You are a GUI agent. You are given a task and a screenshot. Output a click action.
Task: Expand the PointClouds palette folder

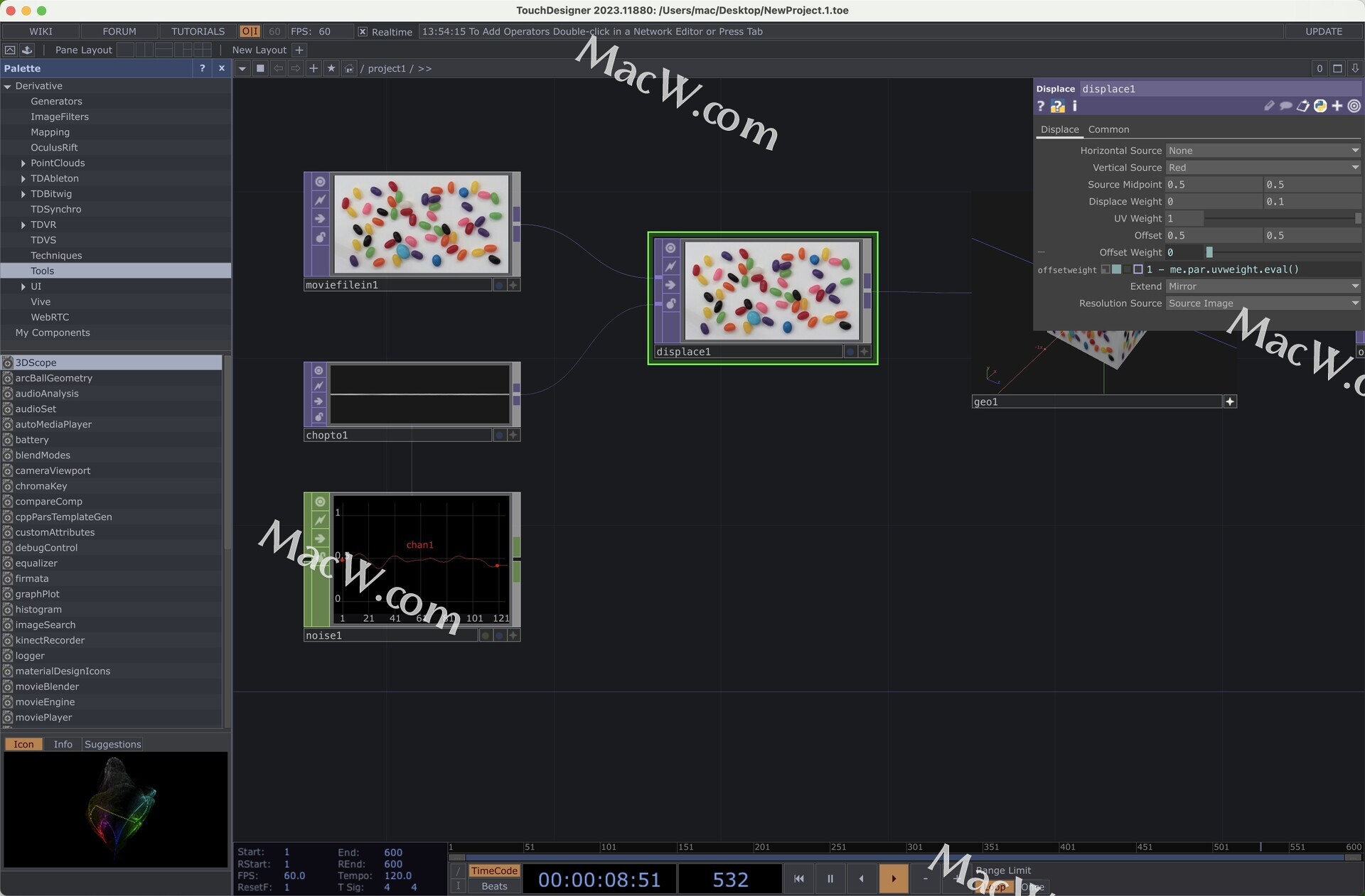23,163
